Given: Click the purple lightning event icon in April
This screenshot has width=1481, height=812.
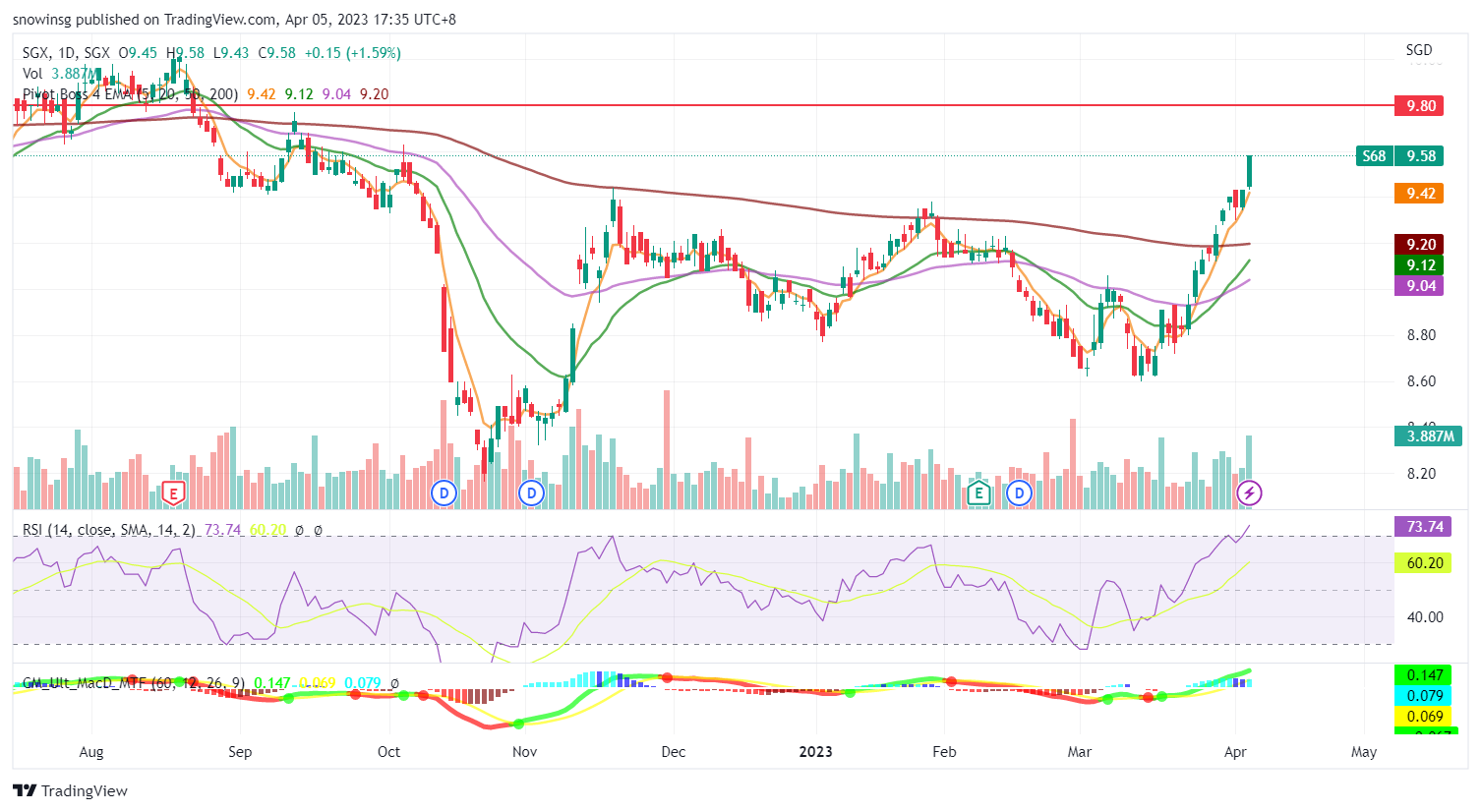Looking at the screenshot, I should [x=1249, y=493].
